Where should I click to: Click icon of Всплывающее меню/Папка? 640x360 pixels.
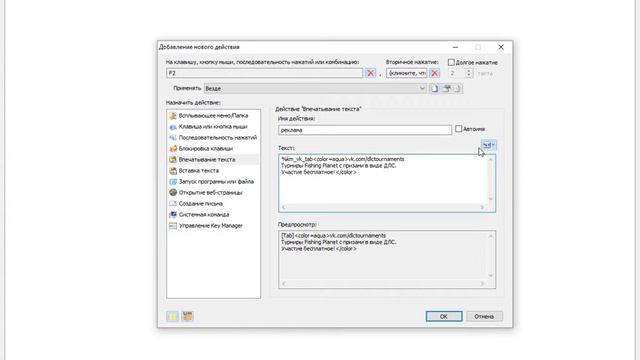click(x=173, y=116)
